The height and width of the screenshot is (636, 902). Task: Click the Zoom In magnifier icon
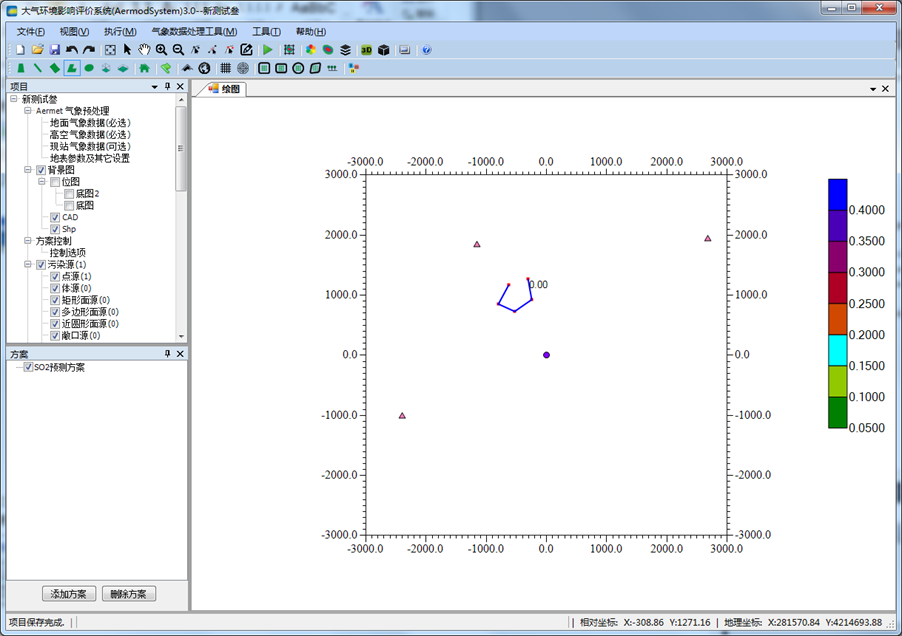coord(161,49)
